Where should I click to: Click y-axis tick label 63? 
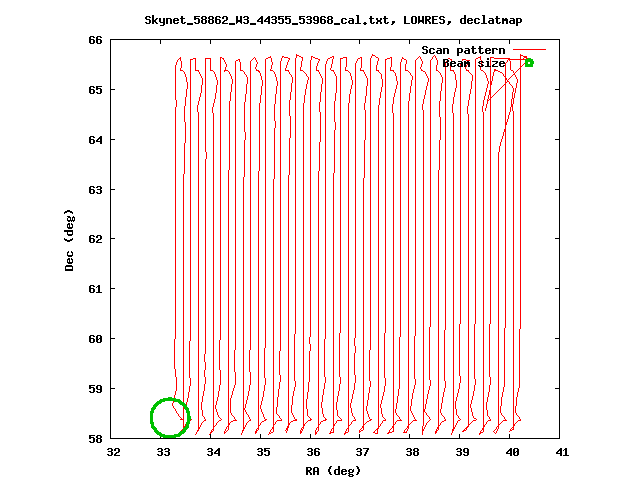[x=95, y=189]
